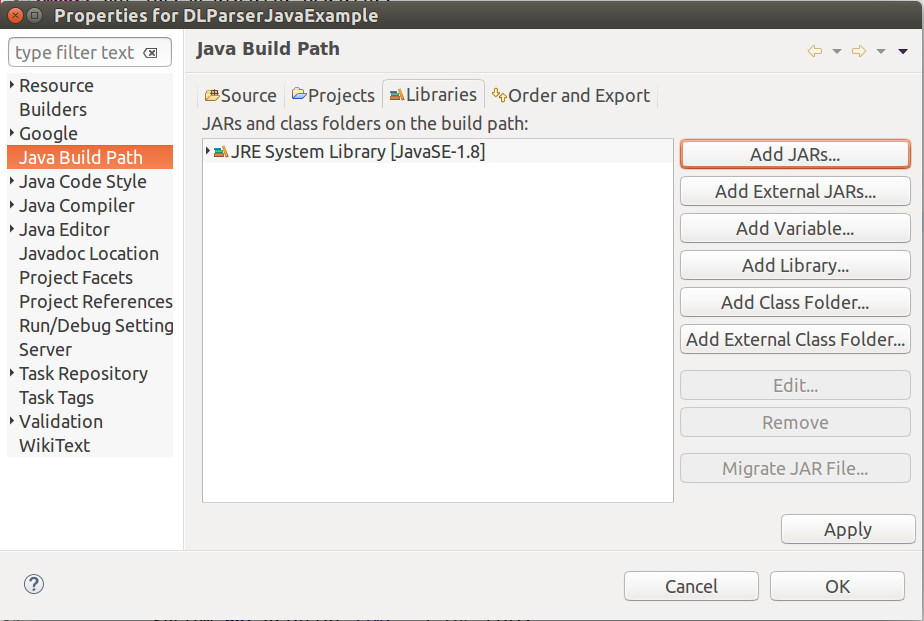Viewport: 924px width, 621px height.
Task: Select Javadoc Location in the list
Action: point(89,253)
